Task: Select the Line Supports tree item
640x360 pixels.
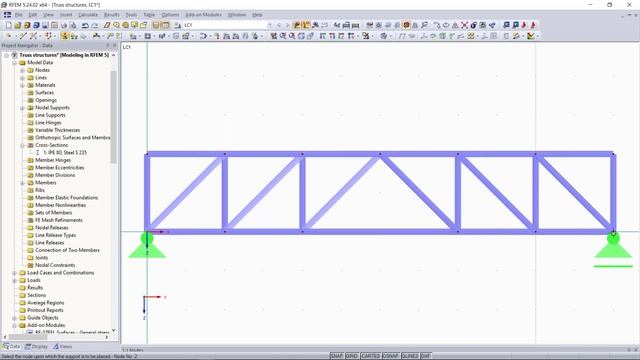Action: 50,115
